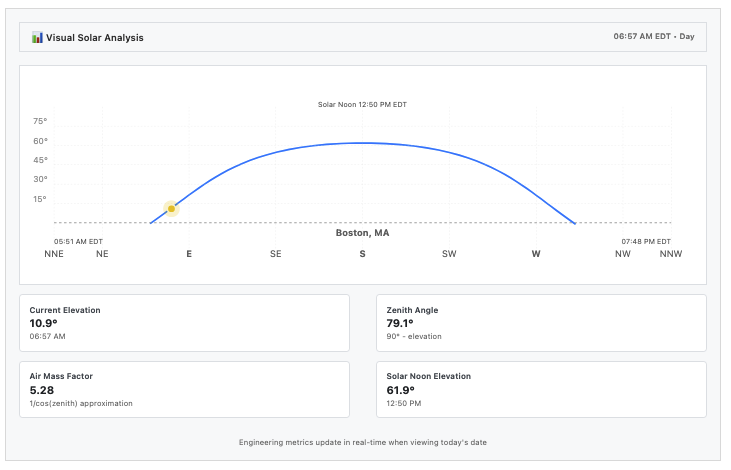The height and width of the screenshot is (470, 731).
Task: Click the Visual Solar Analysis heading
Action: click(95, 38)
